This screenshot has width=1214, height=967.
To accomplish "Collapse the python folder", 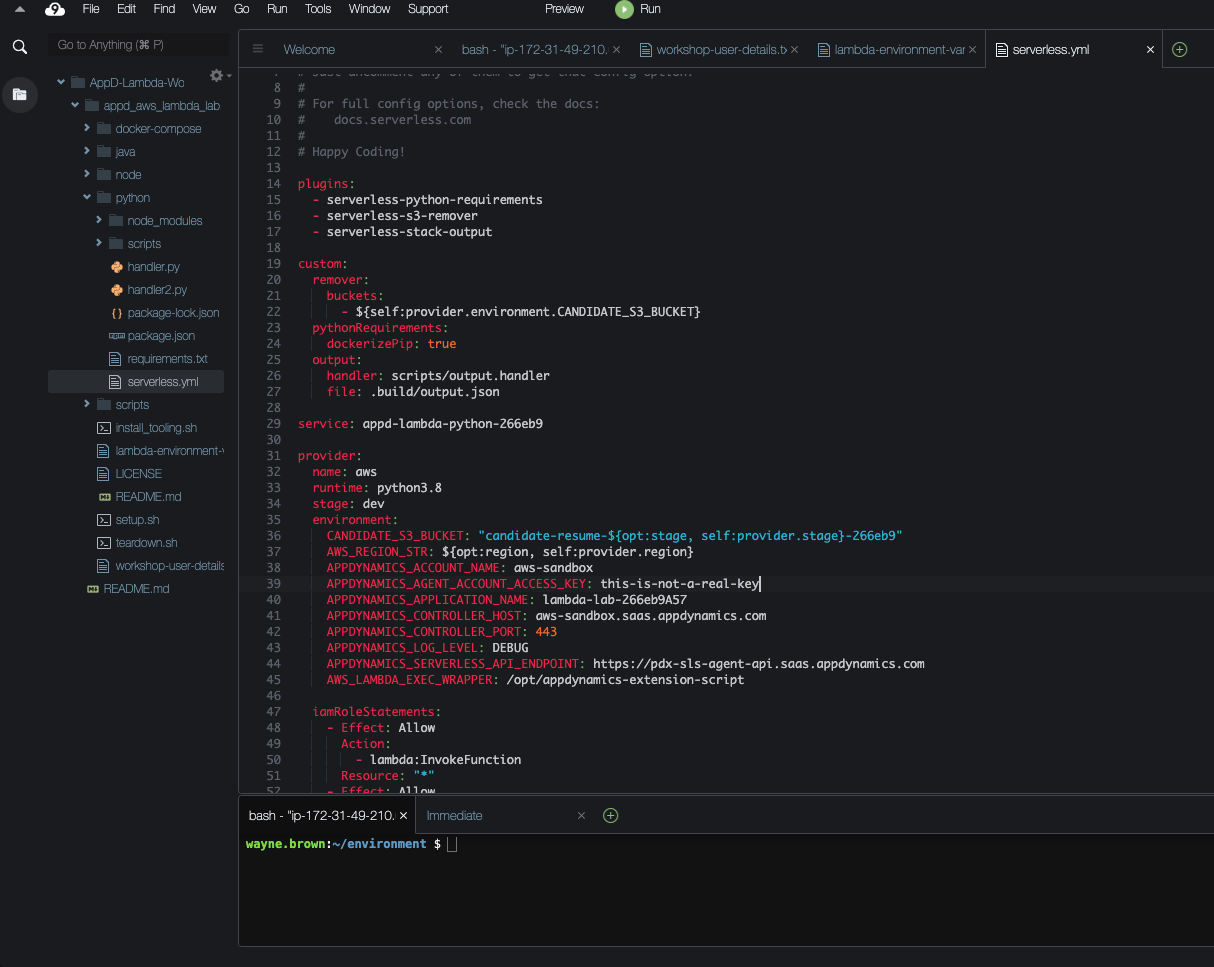I will tap(87, 197).
